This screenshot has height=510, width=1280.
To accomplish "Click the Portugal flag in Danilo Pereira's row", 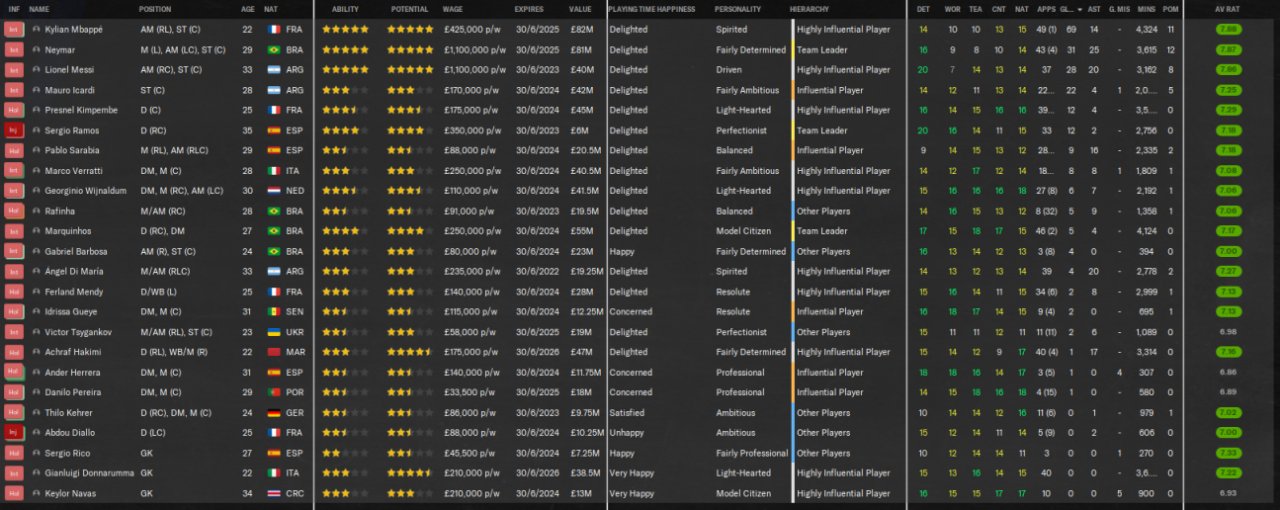I will point(274,392).
